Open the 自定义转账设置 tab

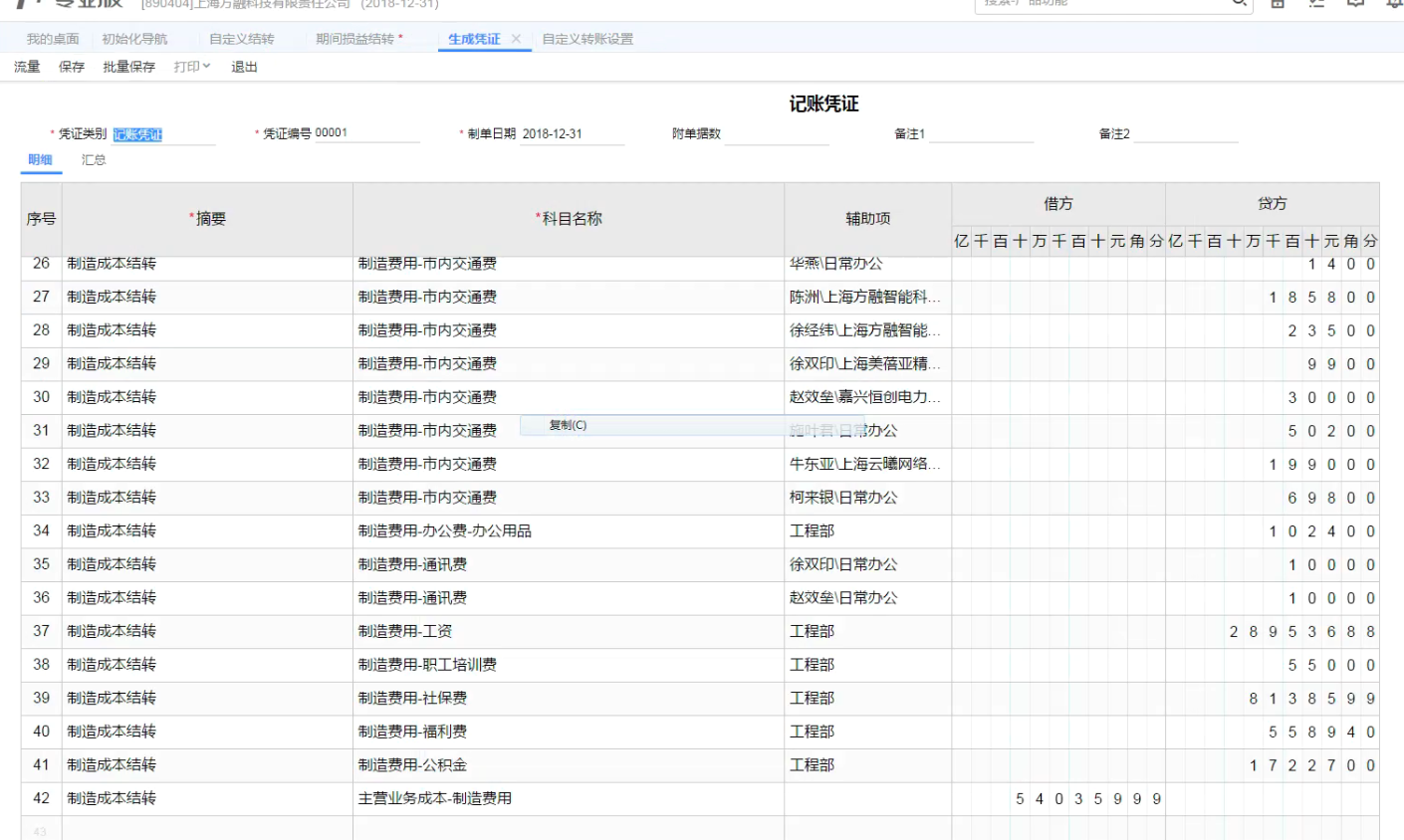[x=590, y=39]
